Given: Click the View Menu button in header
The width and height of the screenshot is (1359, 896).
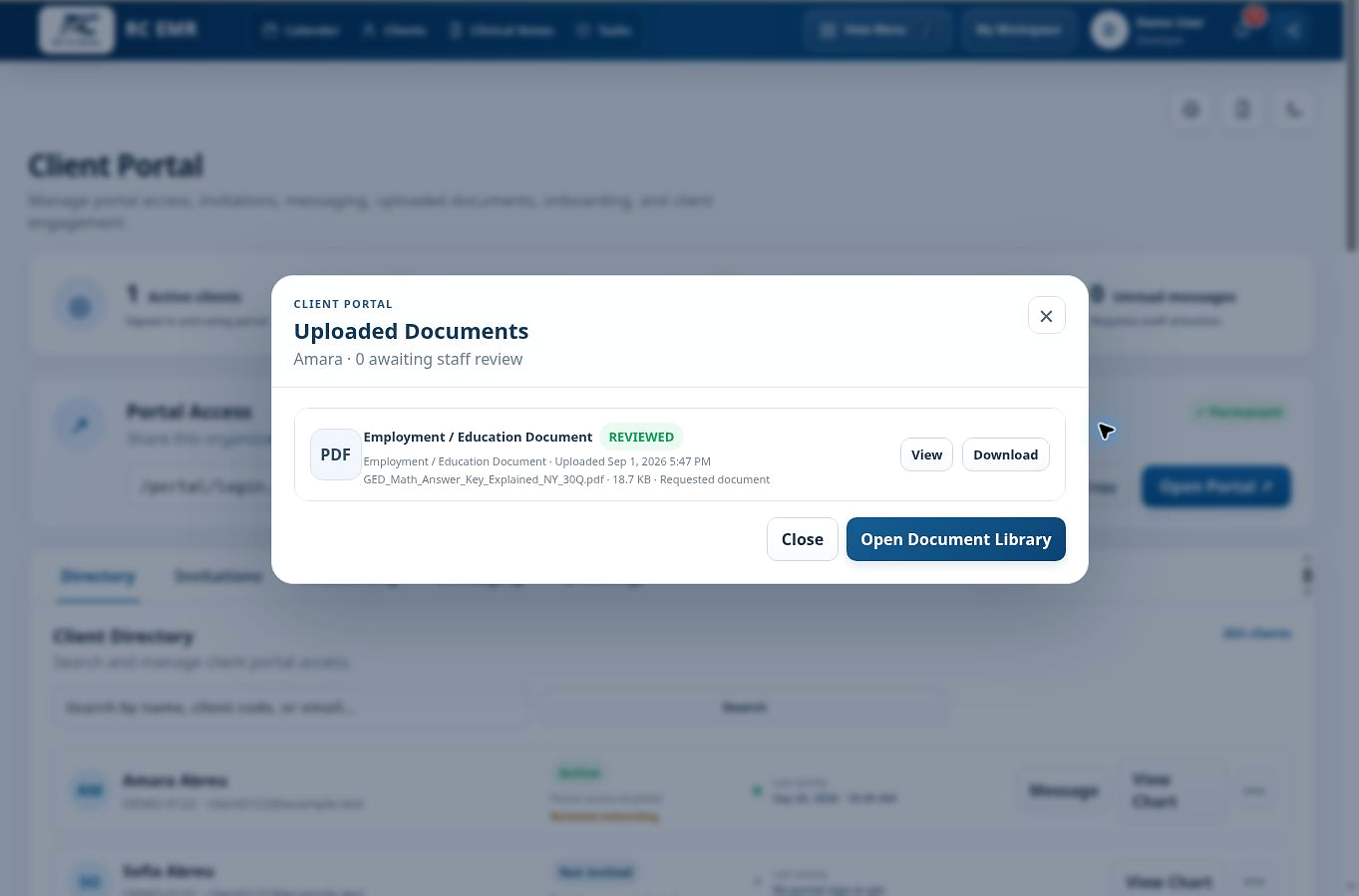Looking at the screenshot, I should tap(877, 30).
